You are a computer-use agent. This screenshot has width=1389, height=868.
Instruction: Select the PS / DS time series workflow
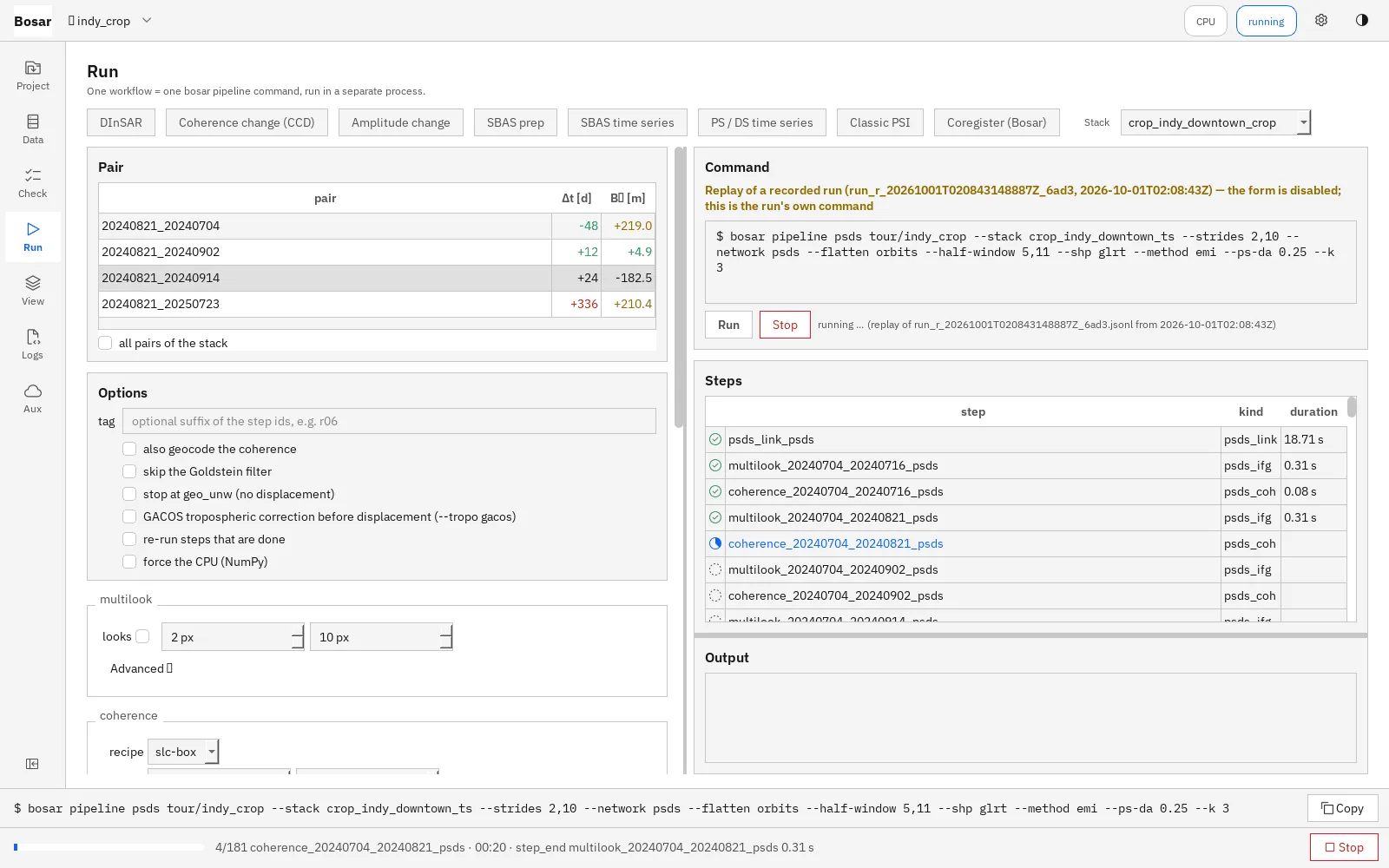tap(762, 122)
